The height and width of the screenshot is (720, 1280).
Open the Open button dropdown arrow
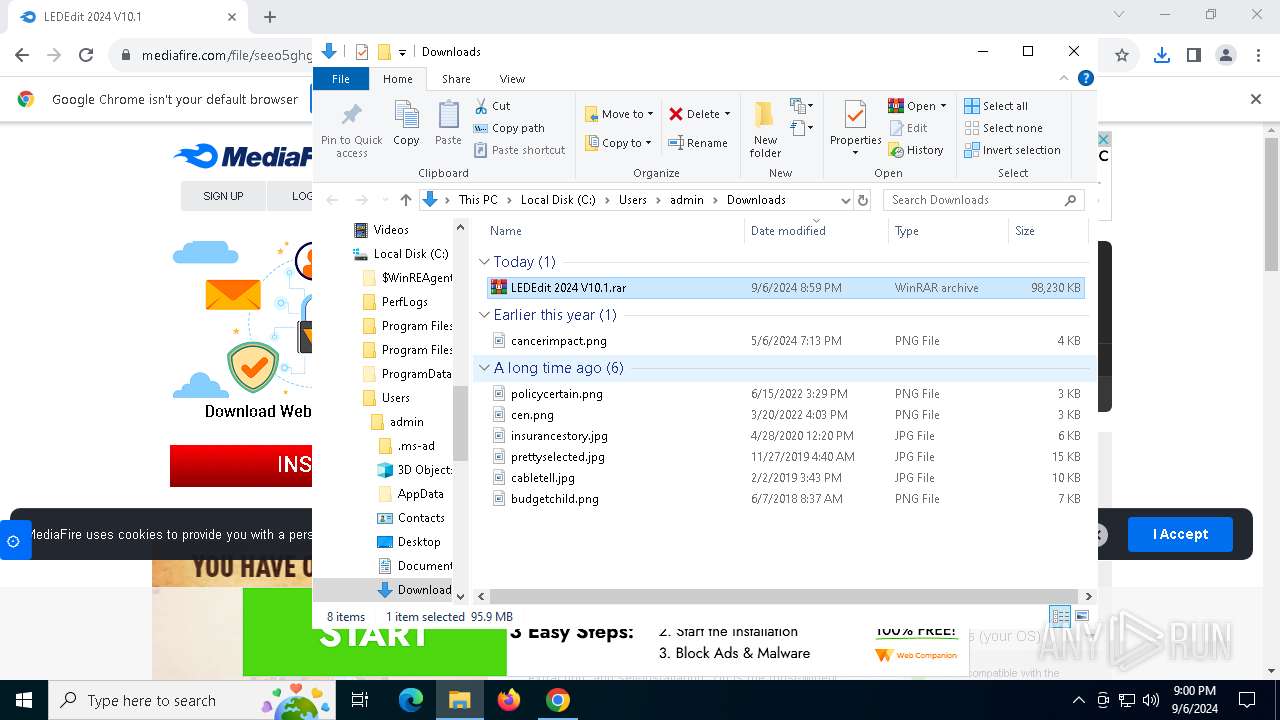pos(943,106)
